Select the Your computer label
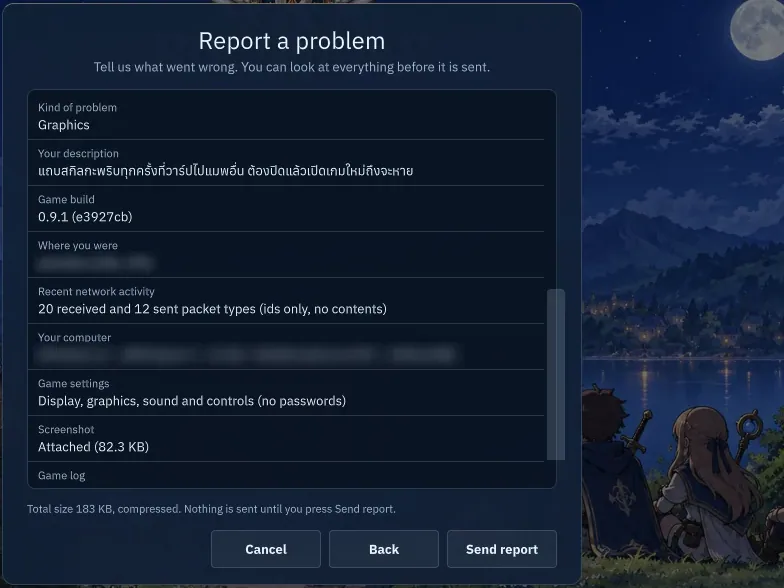 74,338
